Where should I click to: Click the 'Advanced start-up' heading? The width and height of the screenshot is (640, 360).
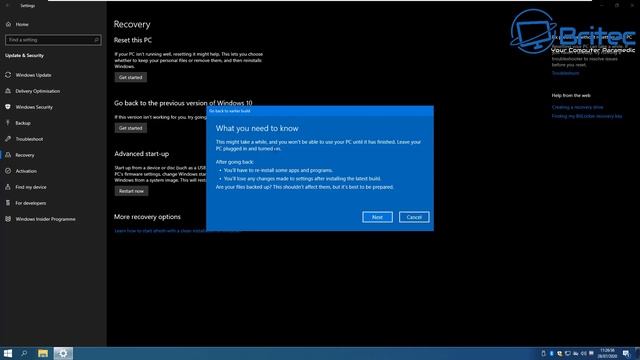click(x=142, y=154)
